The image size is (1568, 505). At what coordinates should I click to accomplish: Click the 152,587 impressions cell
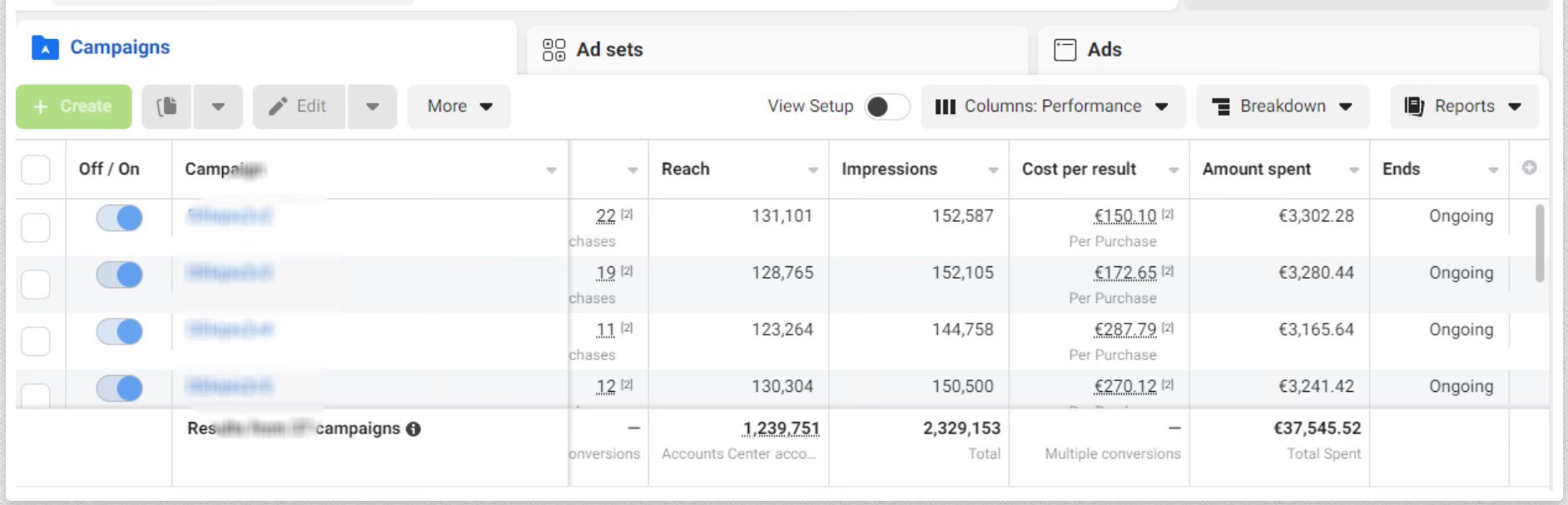coord(962,216)
